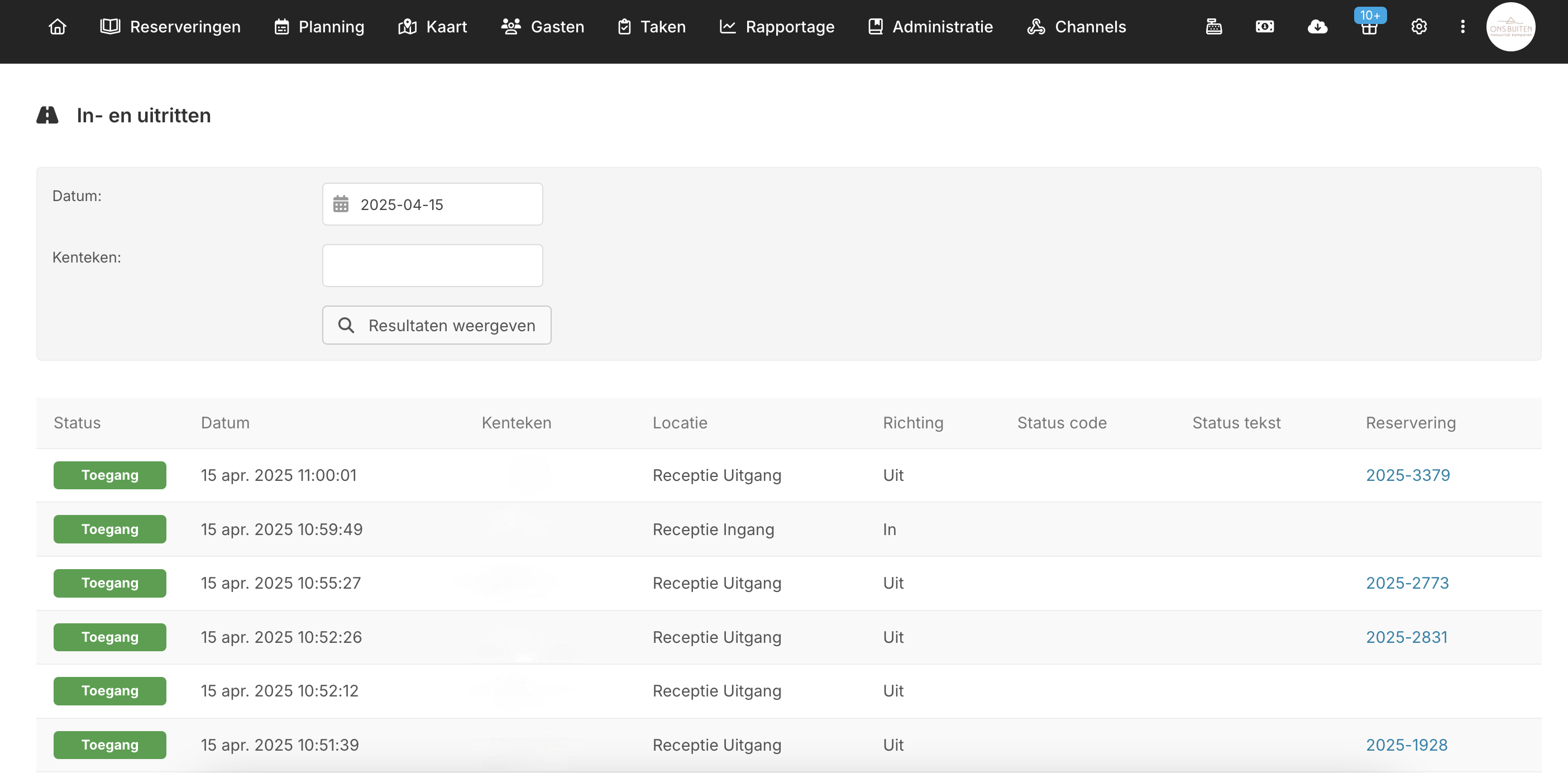Open reservation link 2025-2831

coord(1407,637)
